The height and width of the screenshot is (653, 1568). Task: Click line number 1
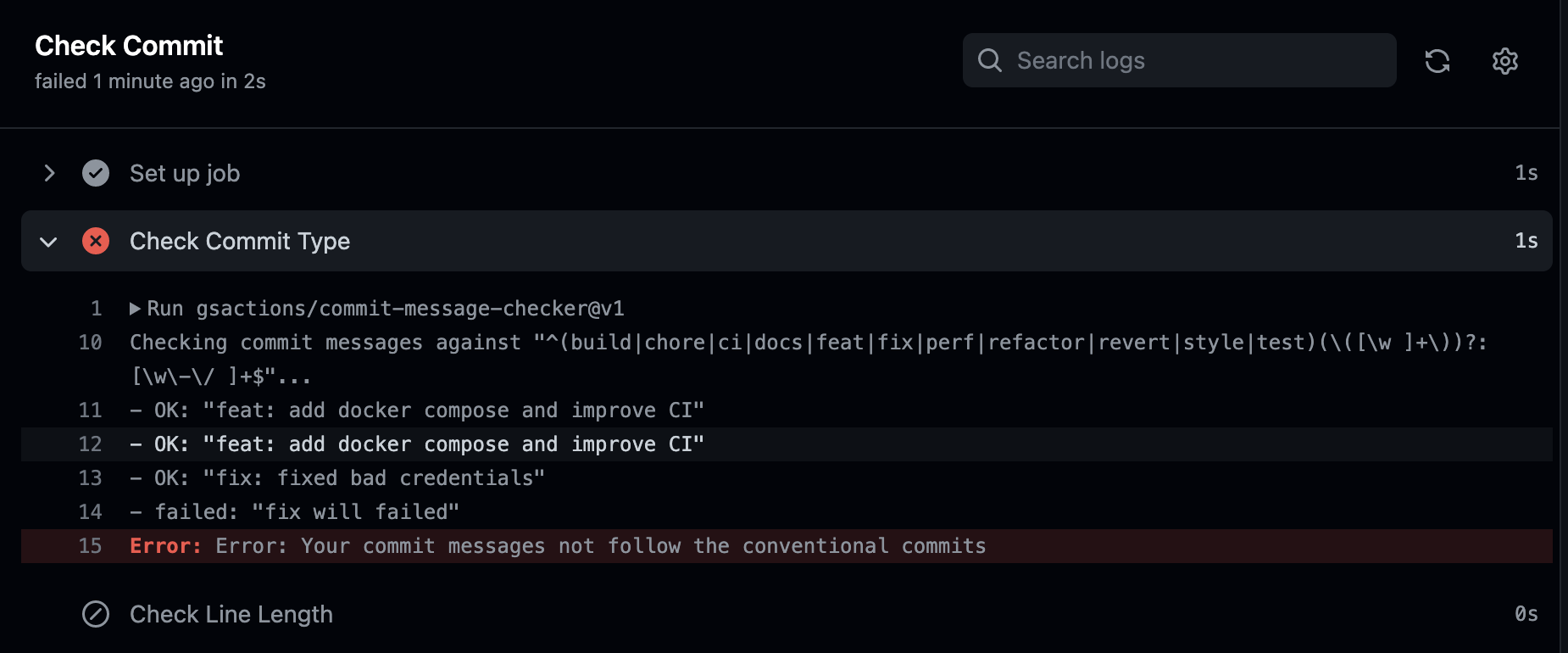click(95, 308)
